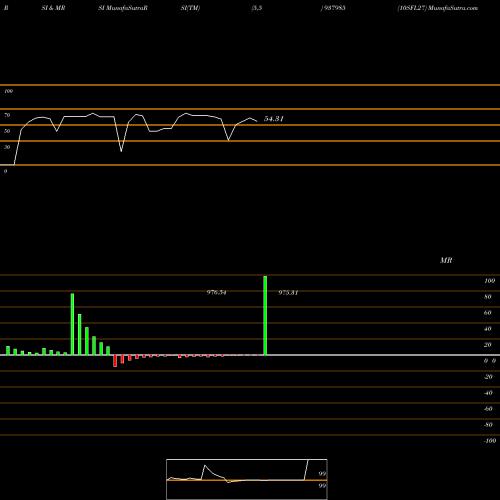Image resolution: width=500 pixels, height=500 pixels.
Task: Click the MR axis label 60
Action: point(488,313)
